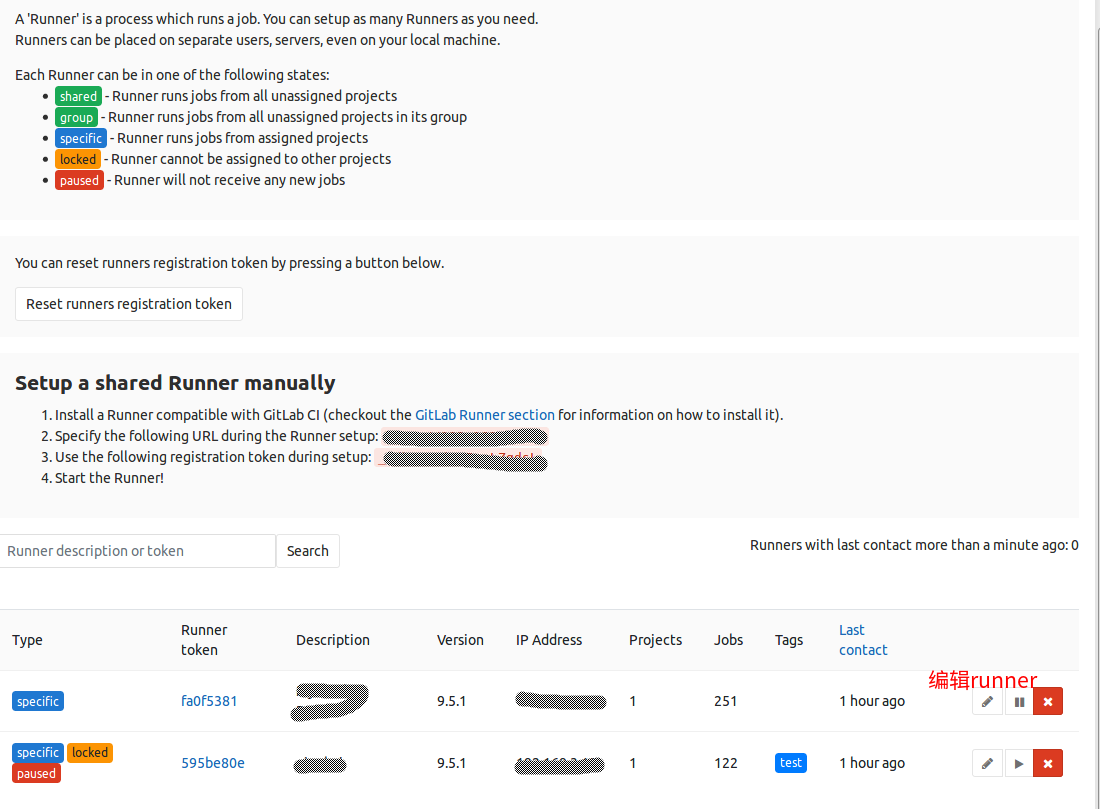Delete the fa0f5381 runner with red X

coord(1048,701)
